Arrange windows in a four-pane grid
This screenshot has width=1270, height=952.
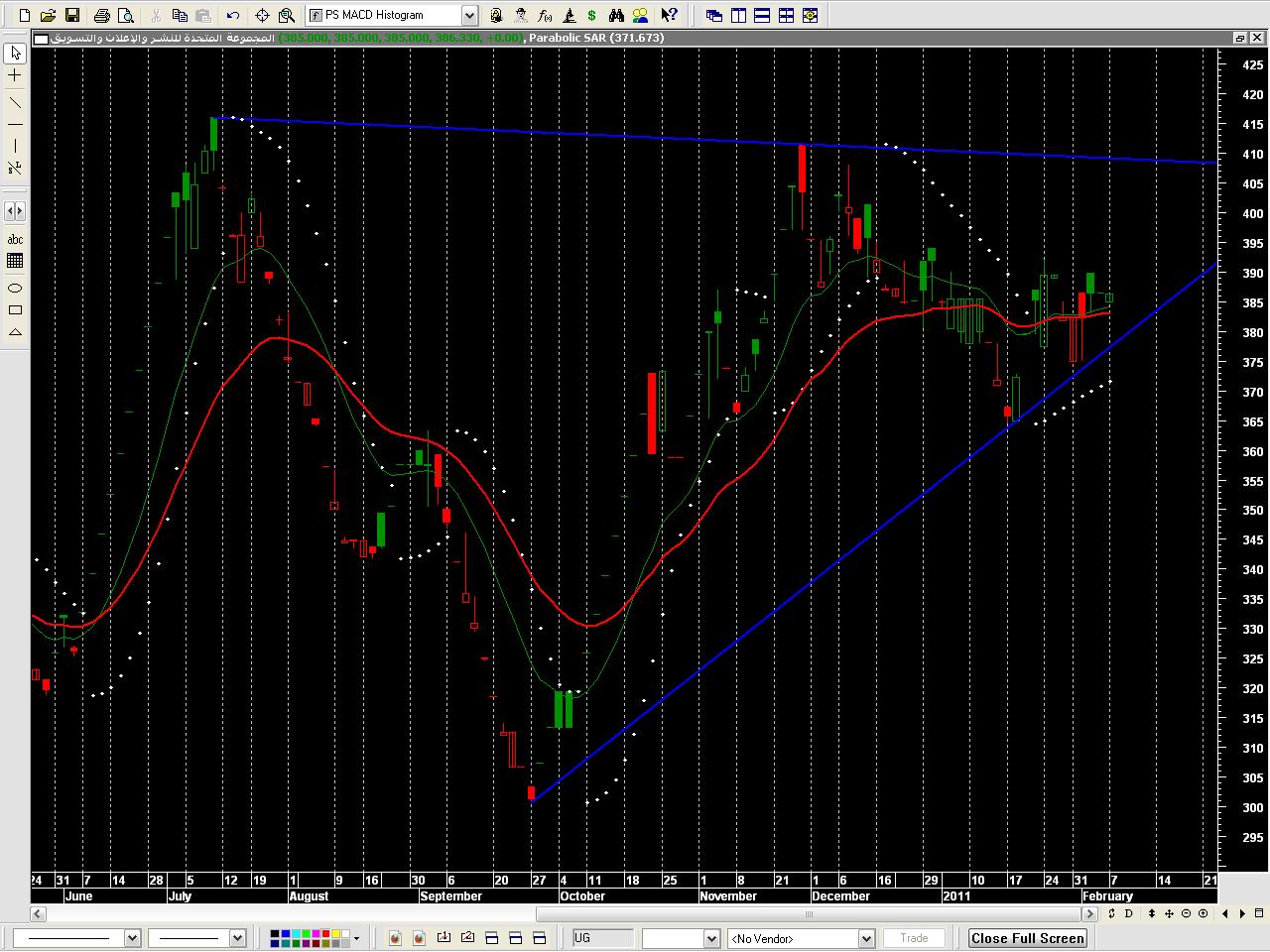pyautogui.click(x=786, y=15)
